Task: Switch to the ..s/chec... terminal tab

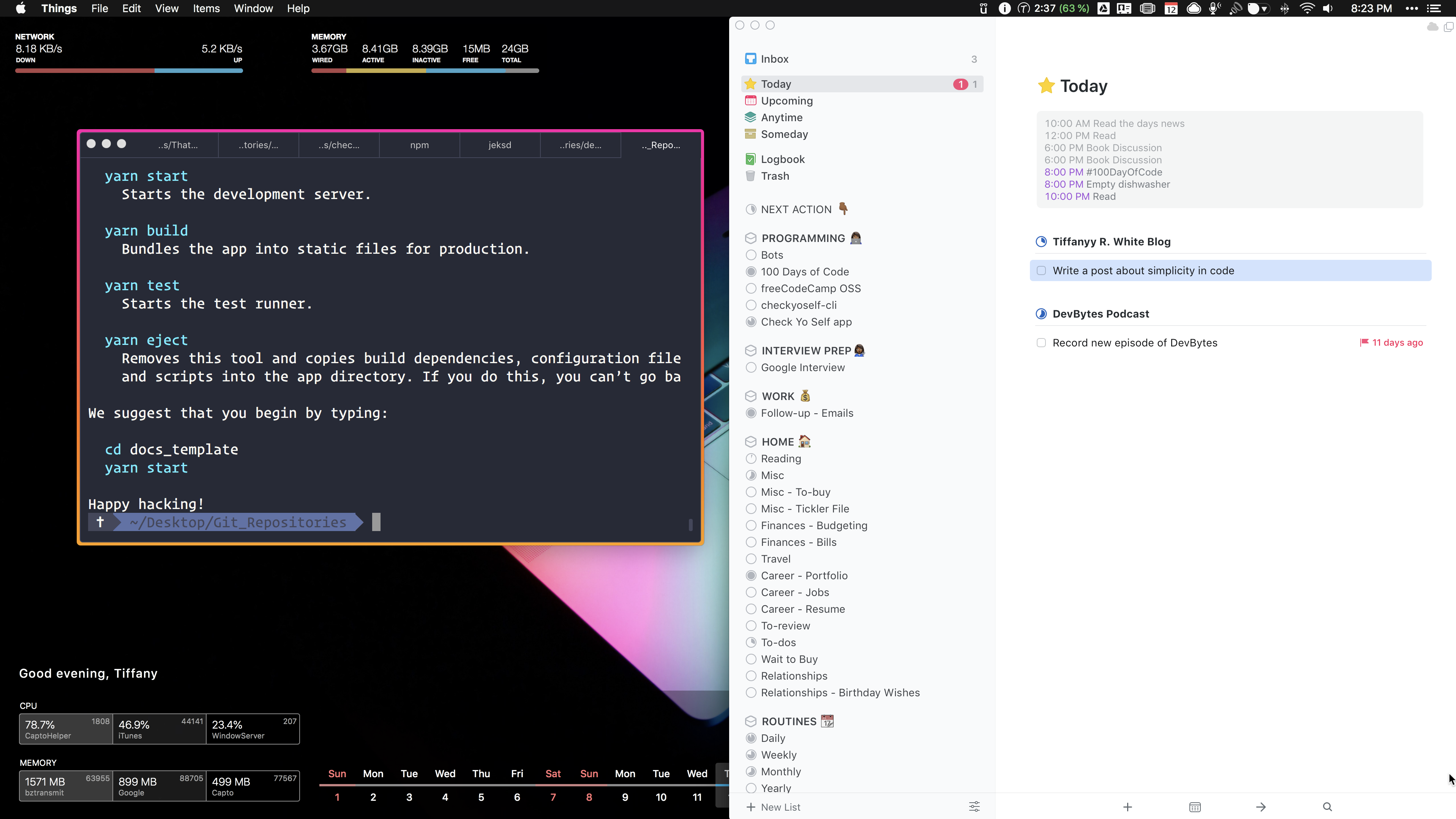Action: (339, 145)
